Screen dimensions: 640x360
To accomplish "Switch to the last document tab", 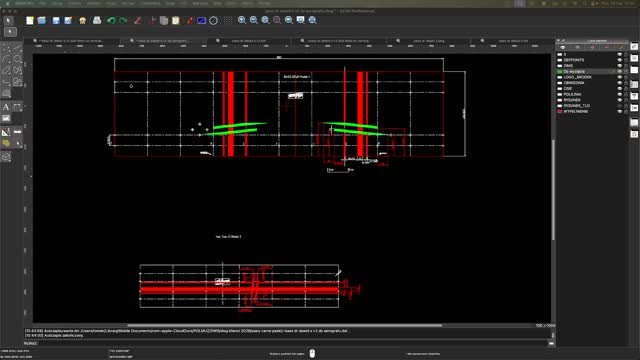I will [x=512, y=41].
